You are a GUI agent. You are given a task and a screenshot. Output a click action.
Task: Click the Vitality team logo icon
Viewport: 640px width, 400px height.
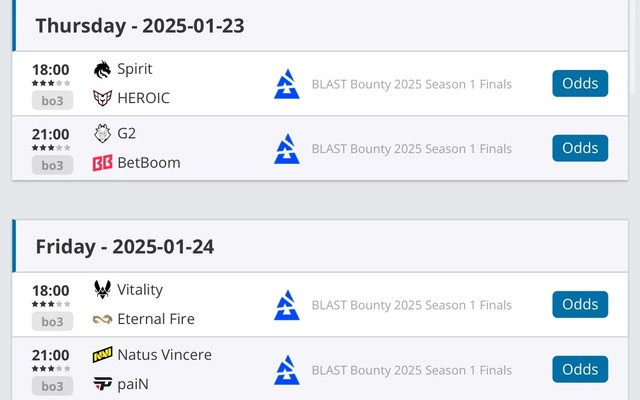click(x=102, y=289)
